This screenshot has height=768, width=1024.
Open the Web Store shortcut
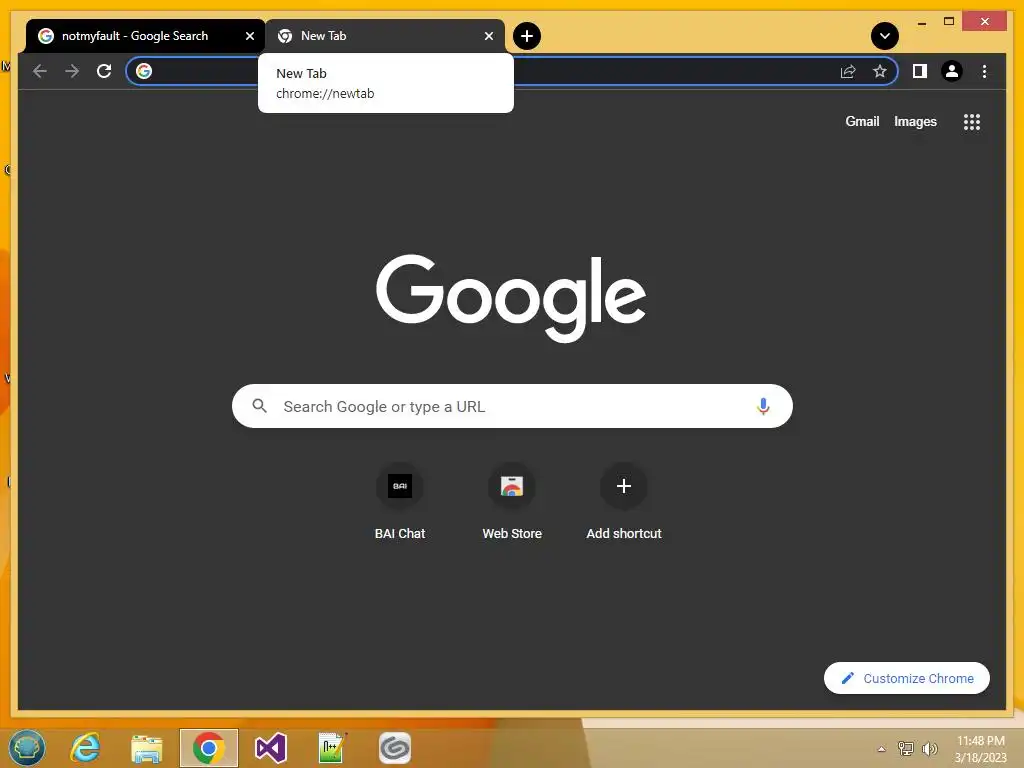coord(512,502)
